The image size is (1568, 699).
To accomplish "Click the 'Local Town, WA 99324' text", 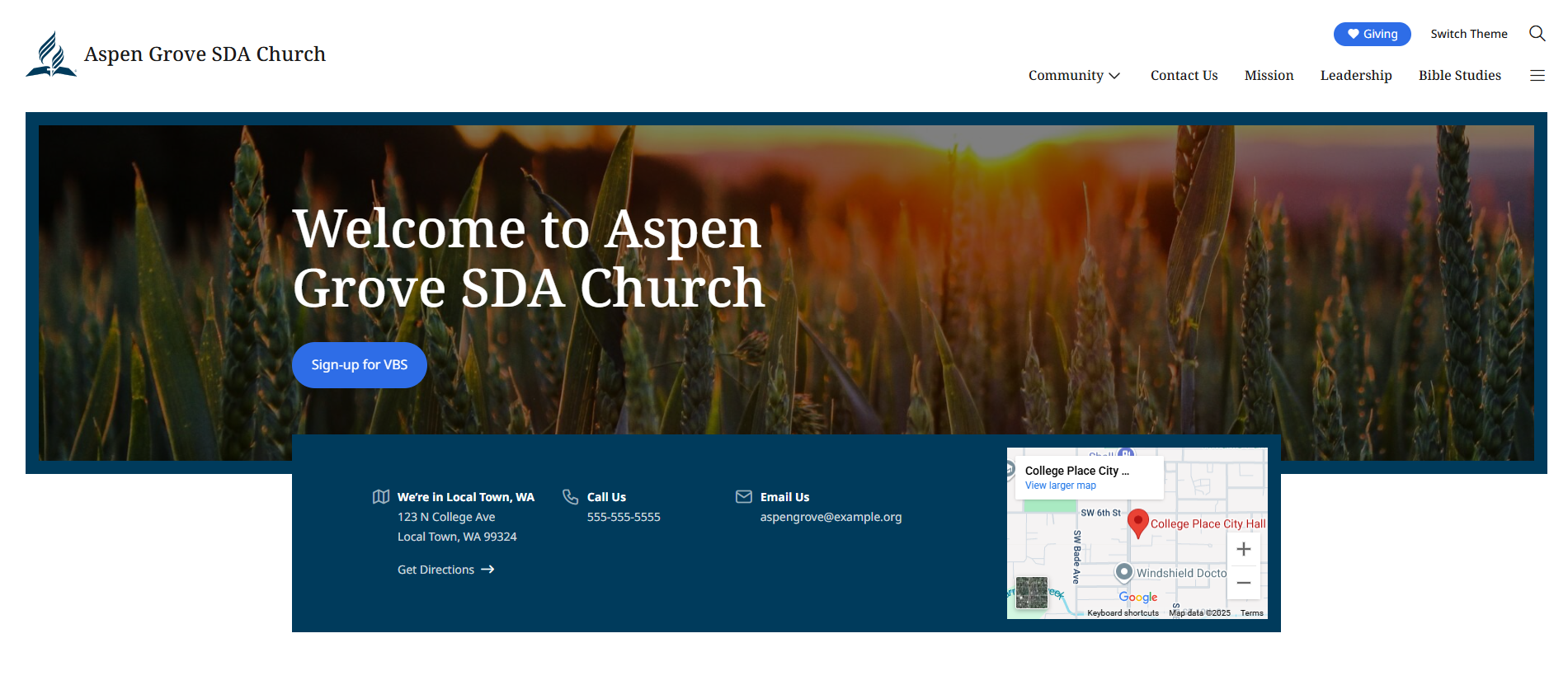I will click(457, 537).
